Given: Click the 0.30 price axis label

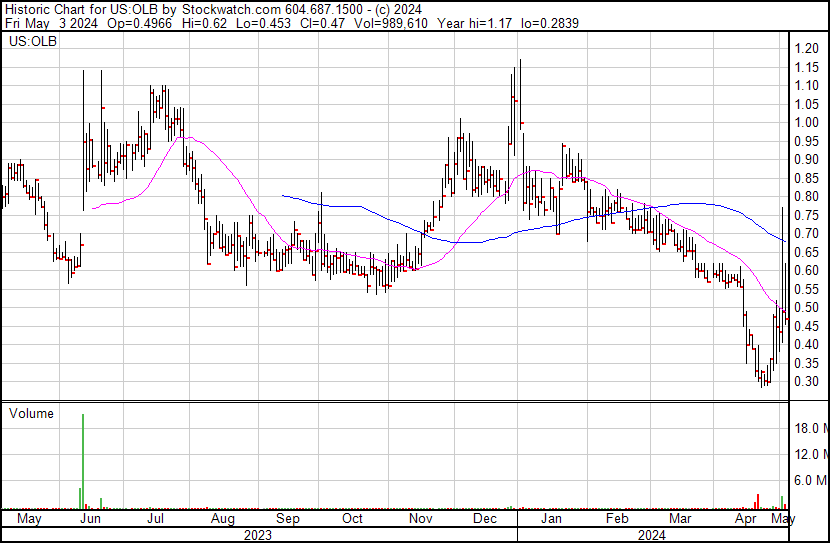Looking at the screenshot, I should tap(806, 381).
